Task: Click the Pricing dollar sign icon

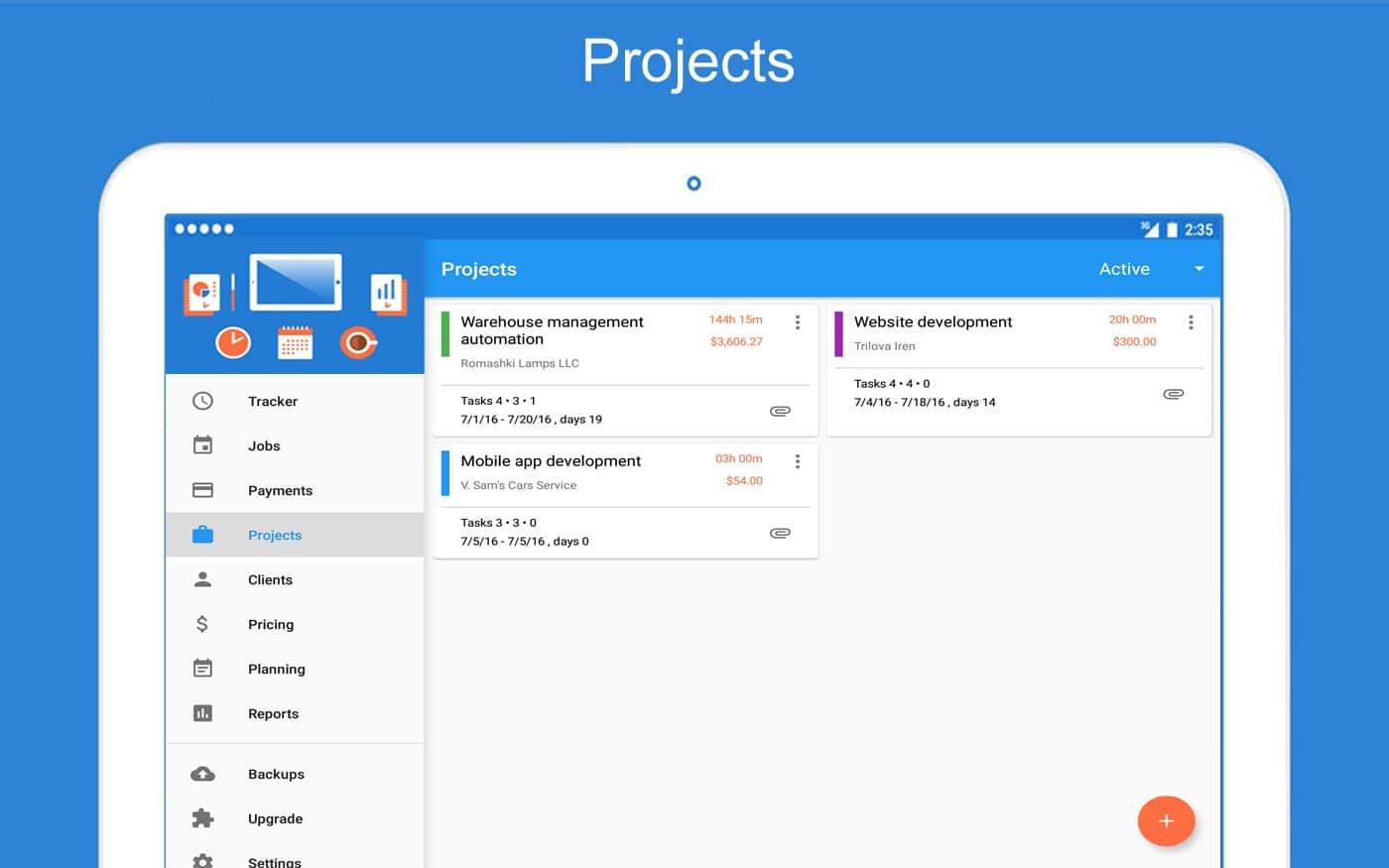Action: [x=202, y=624]
